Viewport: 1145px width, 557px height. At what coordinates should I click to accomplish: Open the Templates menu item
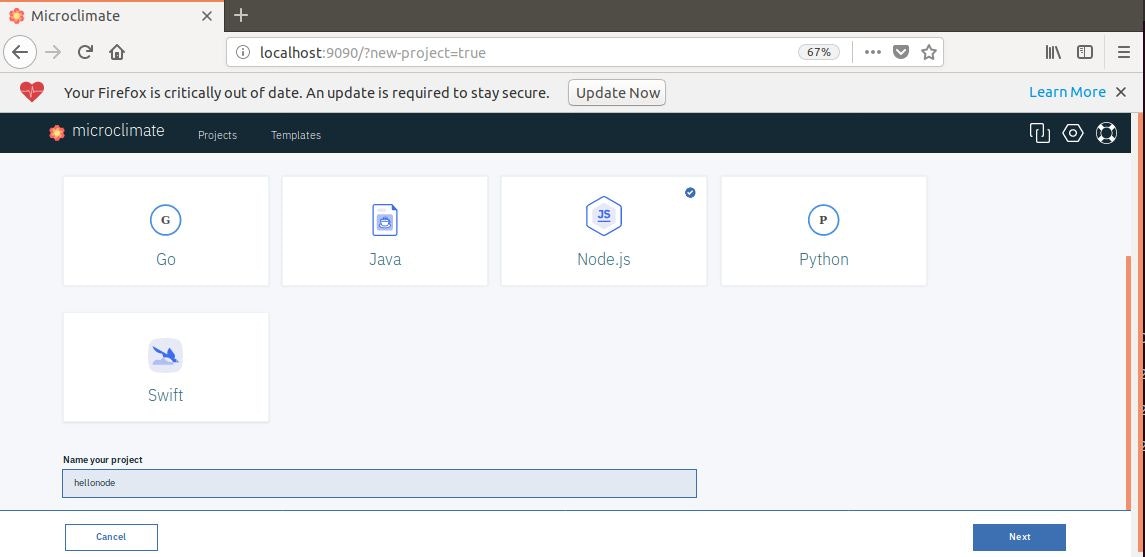296,135
